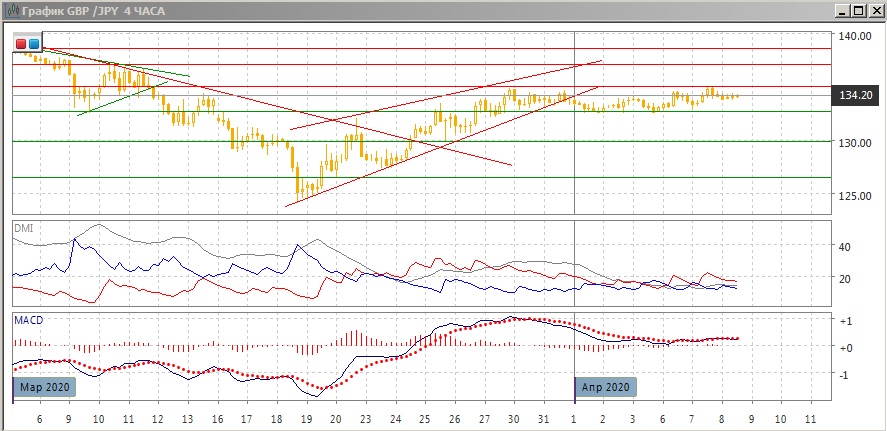
Task: Click date 30 on the time axis
Action: 514,417
